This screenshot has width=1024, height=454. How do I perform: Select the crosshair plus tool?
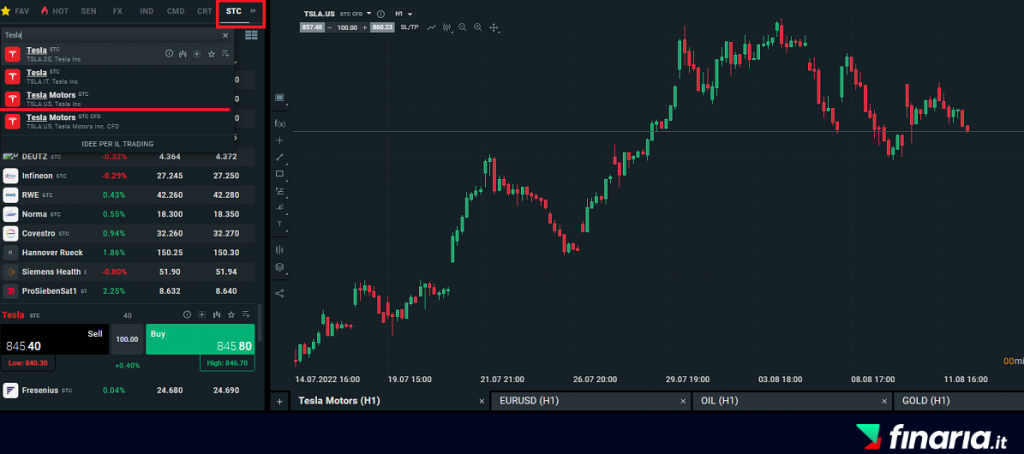coord(280,140)
